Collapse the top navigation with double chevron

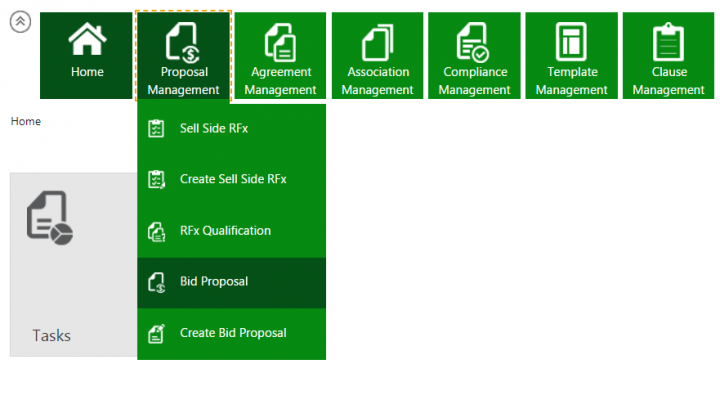(19, 21)
